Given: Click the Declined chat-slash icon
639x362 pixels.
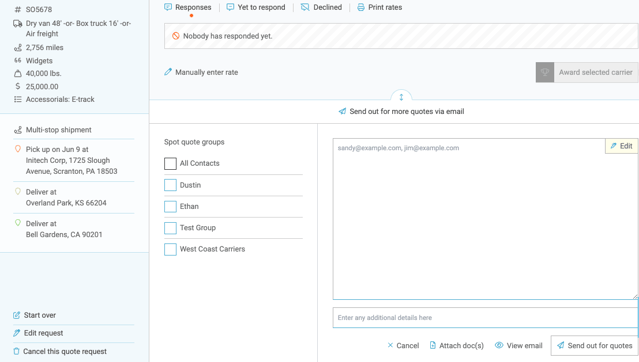Looking at the screenshot, I should point(305,7).
